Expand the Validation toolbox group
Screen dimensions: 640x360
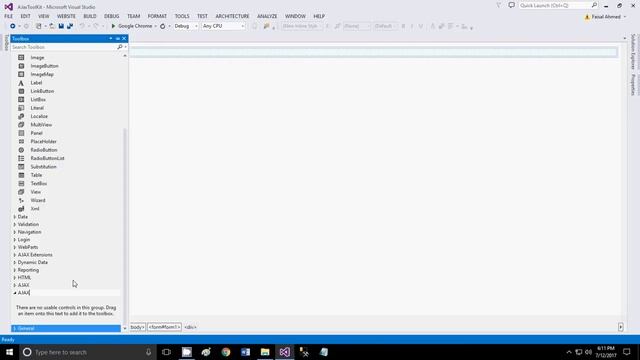[x=15, y=224]
